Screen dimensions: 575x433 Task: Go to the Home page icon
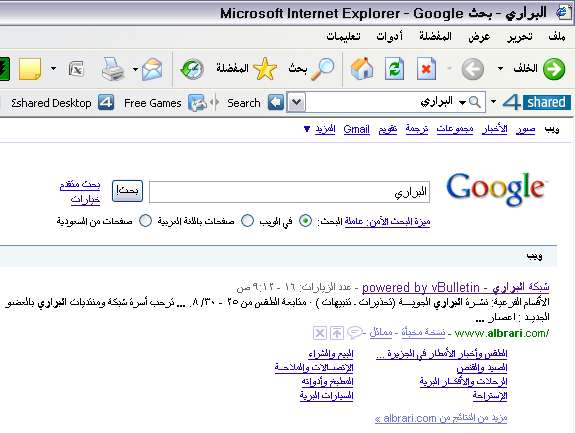(362, 69)
